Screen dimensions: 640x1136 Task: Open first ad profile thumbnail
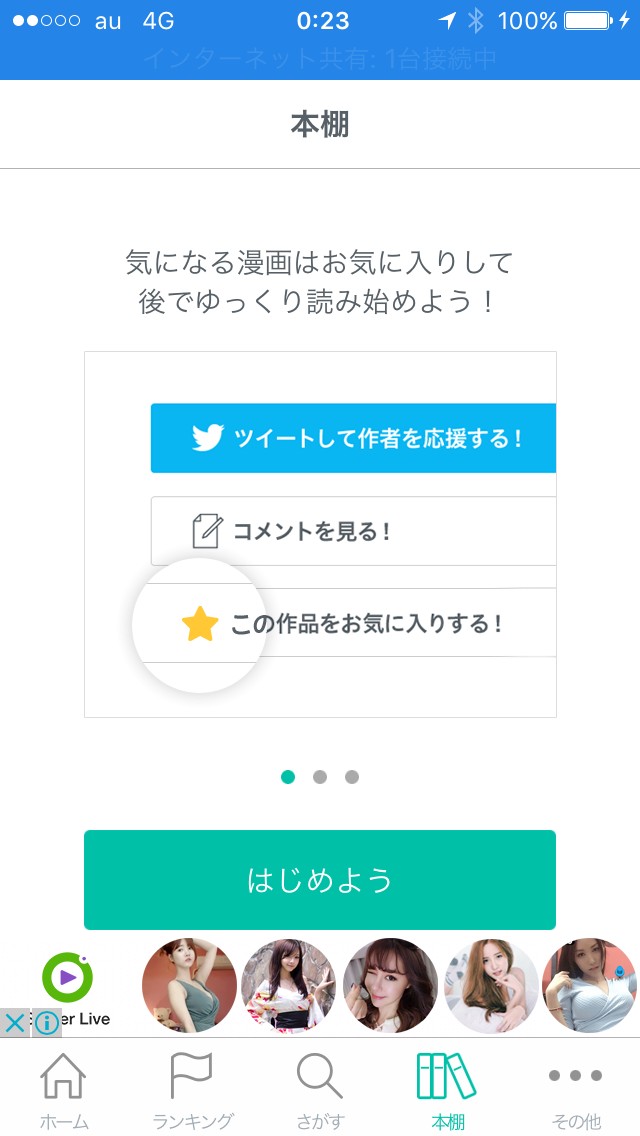click(x=190, y=986)
